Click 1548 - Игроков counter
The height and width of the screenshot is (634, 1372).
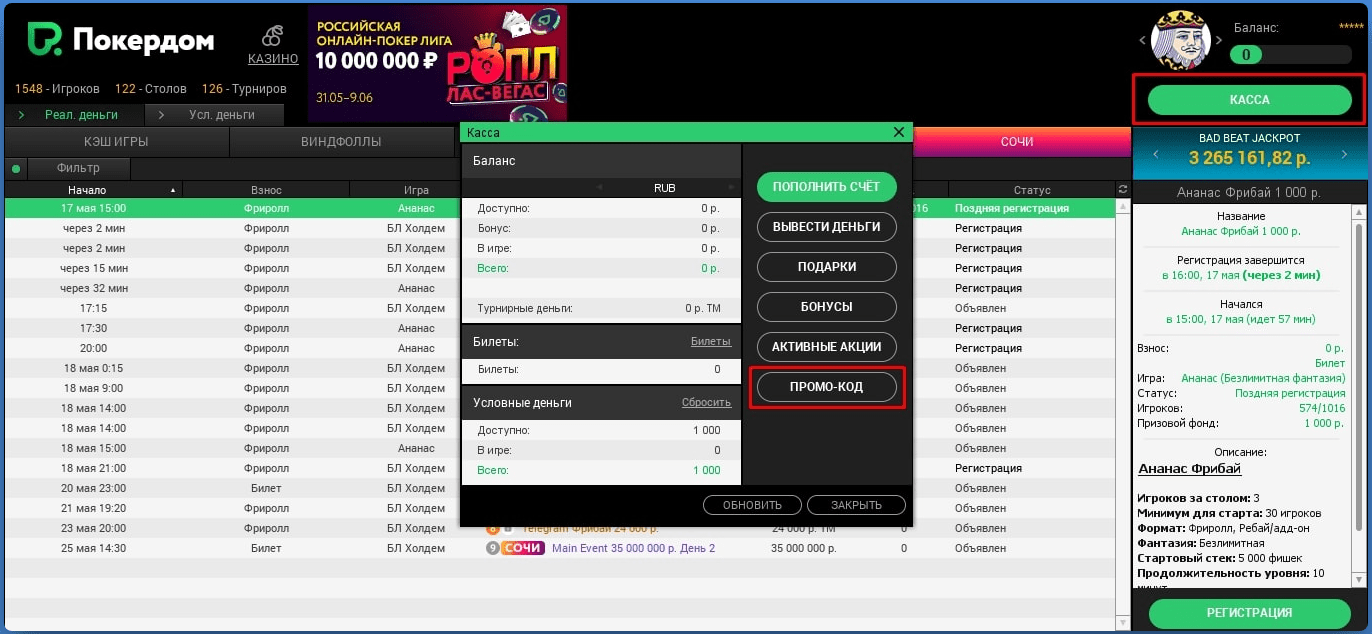pos(58,89)
